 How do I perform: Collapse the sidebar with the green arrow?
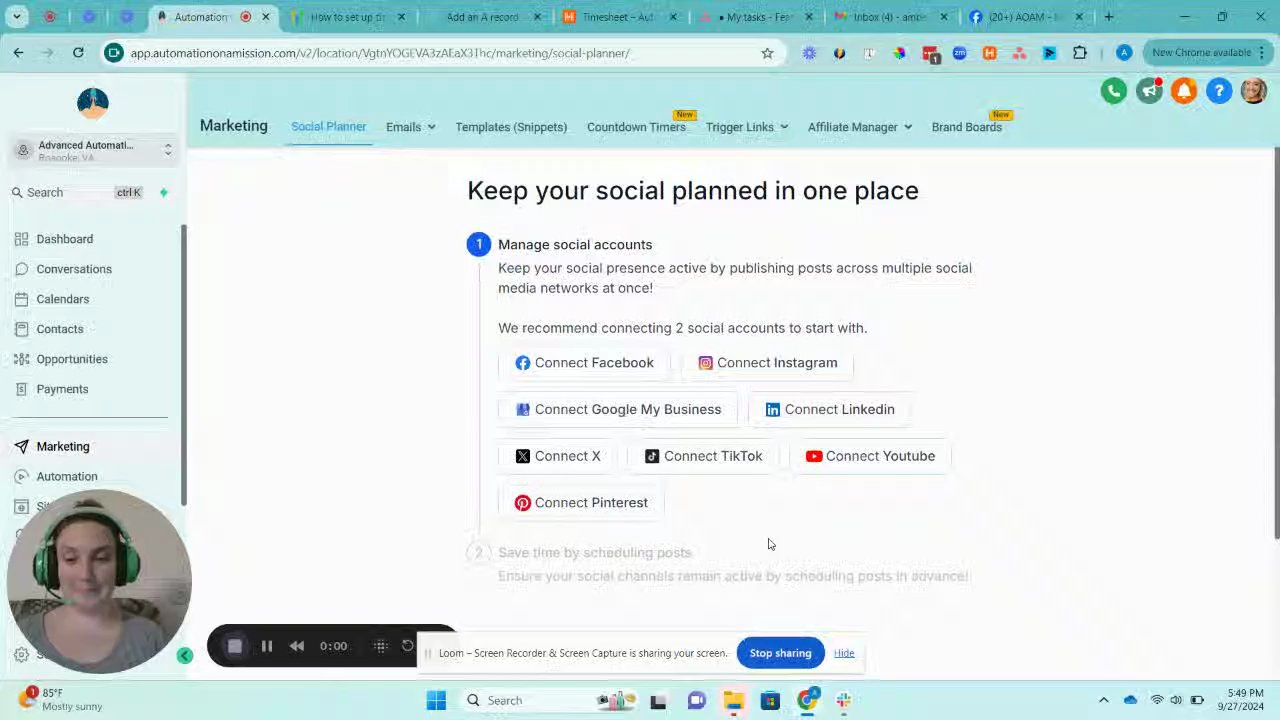184,656
